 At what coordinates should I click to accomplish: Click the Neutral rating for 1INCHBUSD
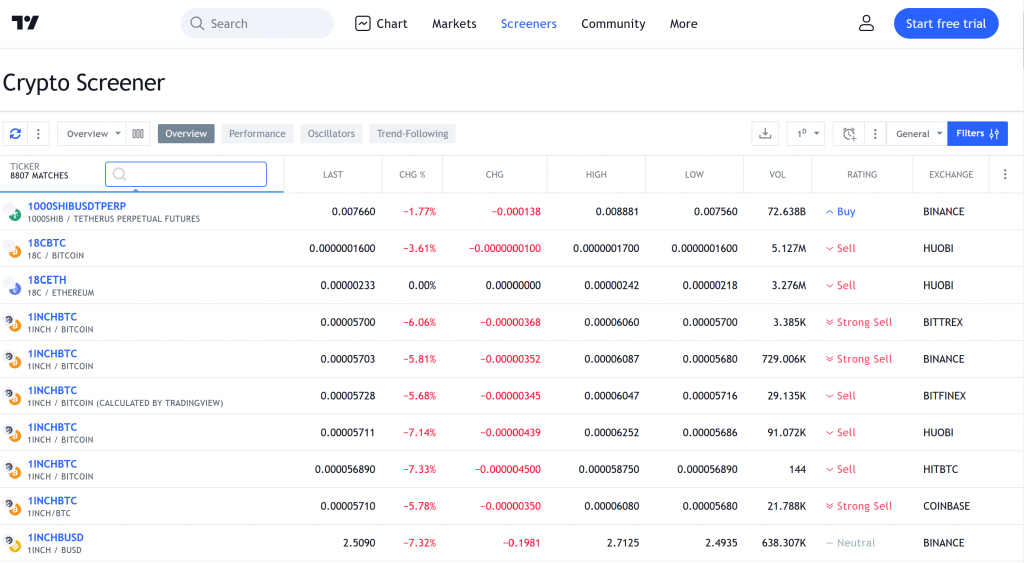(x=850, y=543)
